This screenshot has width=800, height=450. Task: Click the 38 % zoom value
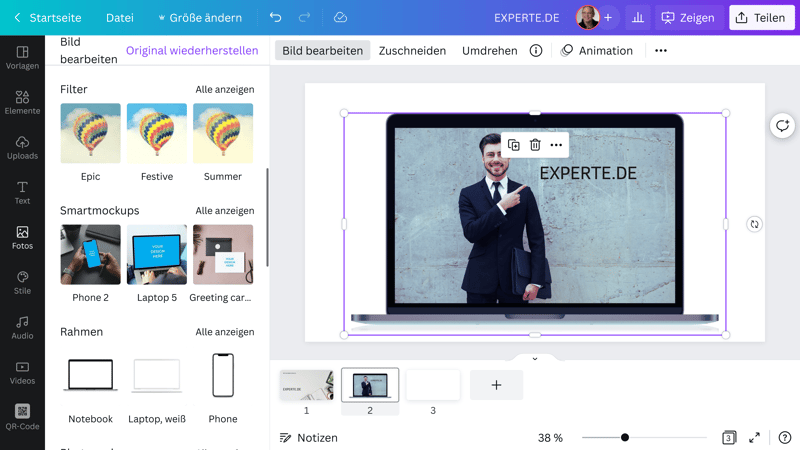[x=550, y=438]
